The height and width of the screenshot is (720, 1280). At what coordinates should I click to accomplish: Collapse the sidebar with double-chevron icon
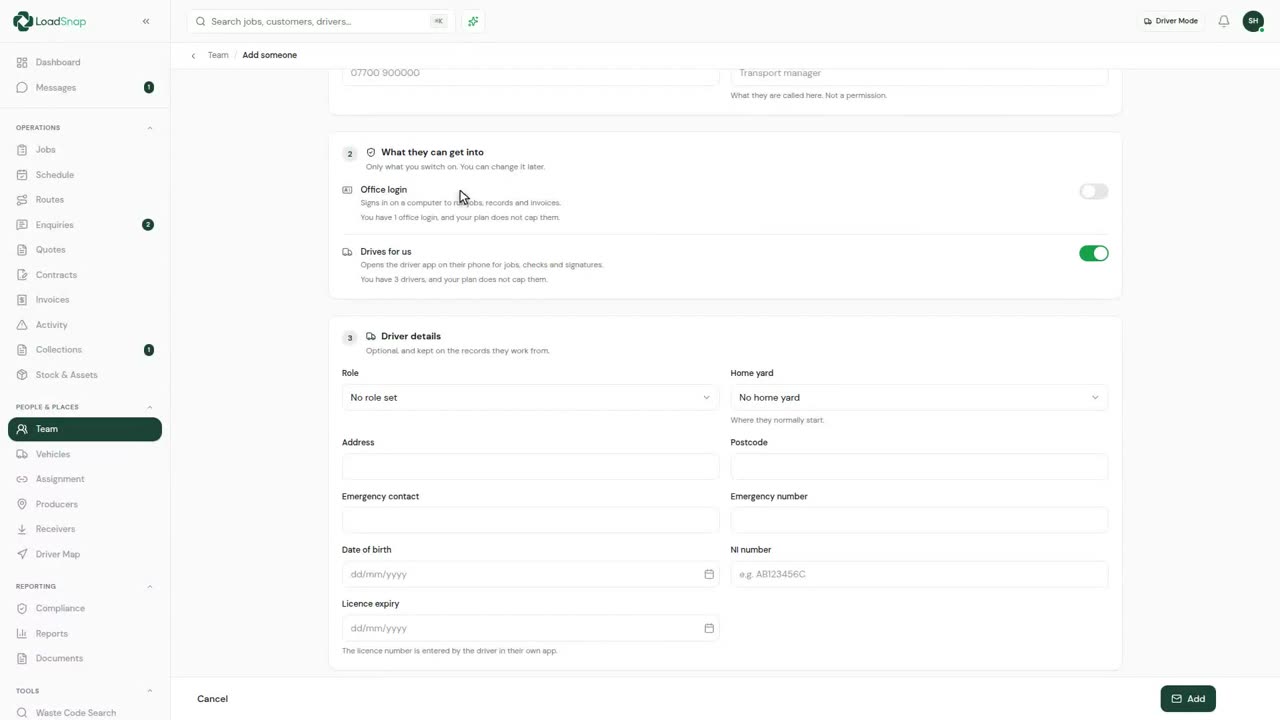(146, 21)
